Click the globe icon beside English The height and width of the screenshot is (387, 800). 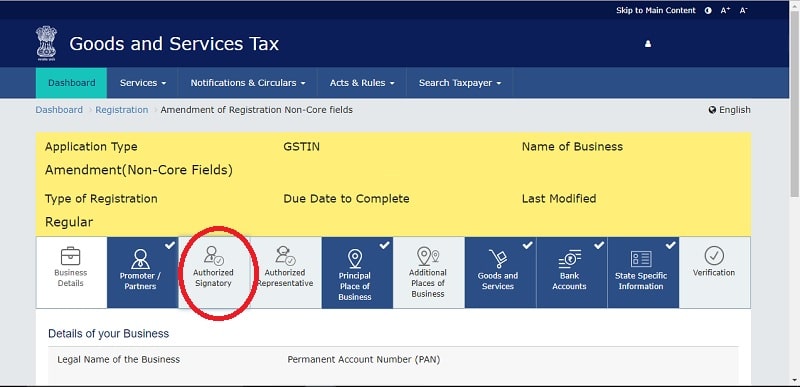pyautogui.click(x=712, y=110)
